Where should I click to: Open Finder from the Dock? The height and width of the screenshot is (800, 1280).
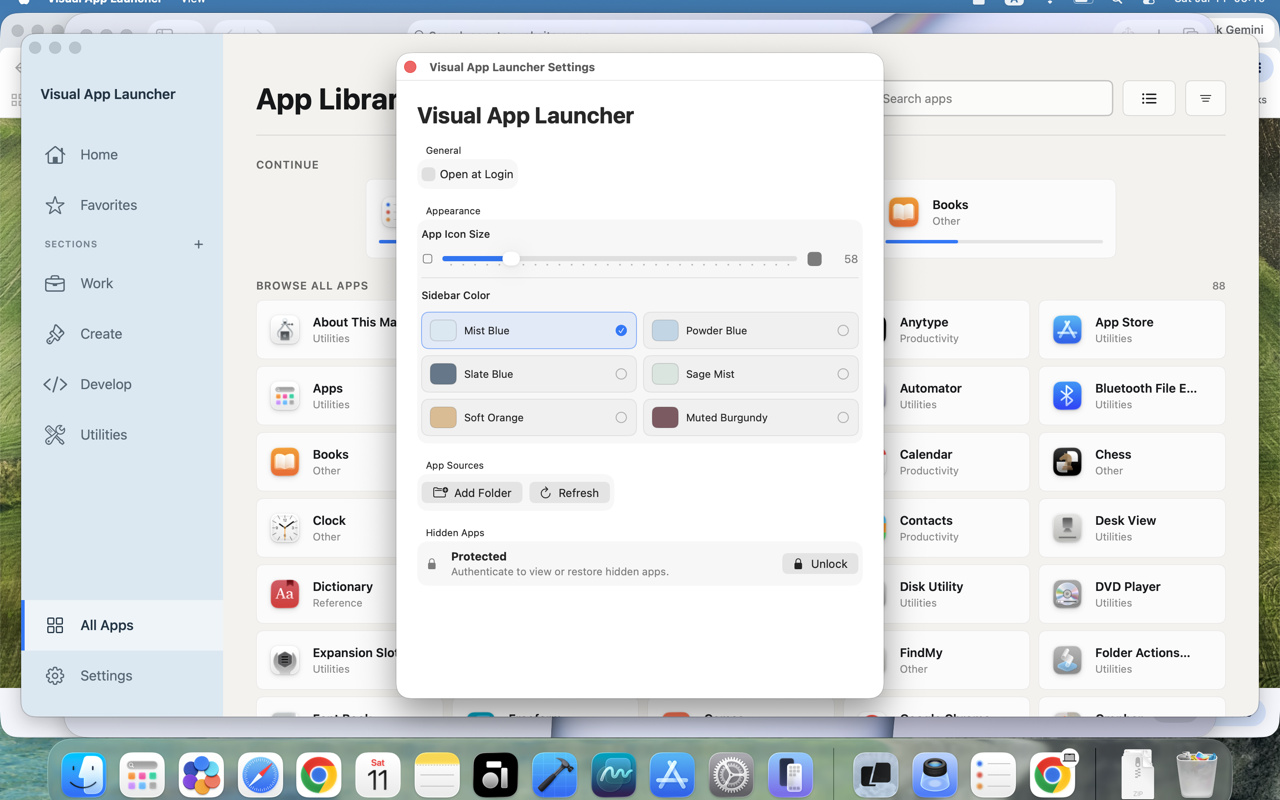(84, 775)
